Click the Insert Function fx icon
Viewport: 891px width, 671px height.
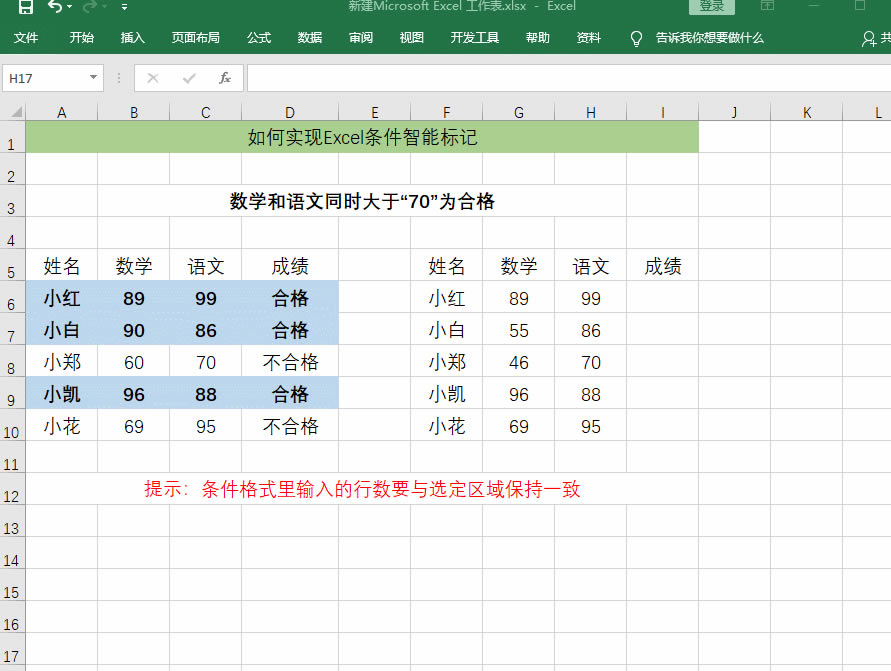click(225, 78)
